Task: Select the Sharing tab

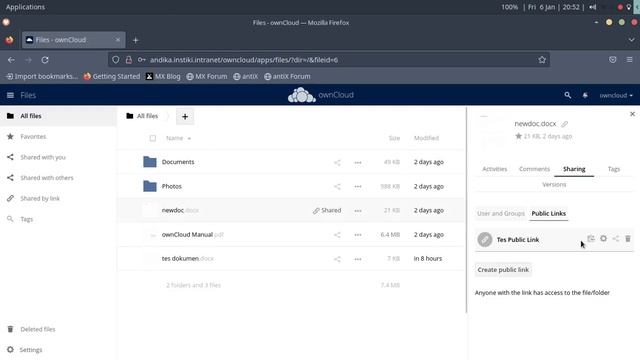Action: (x=574, y=169)
